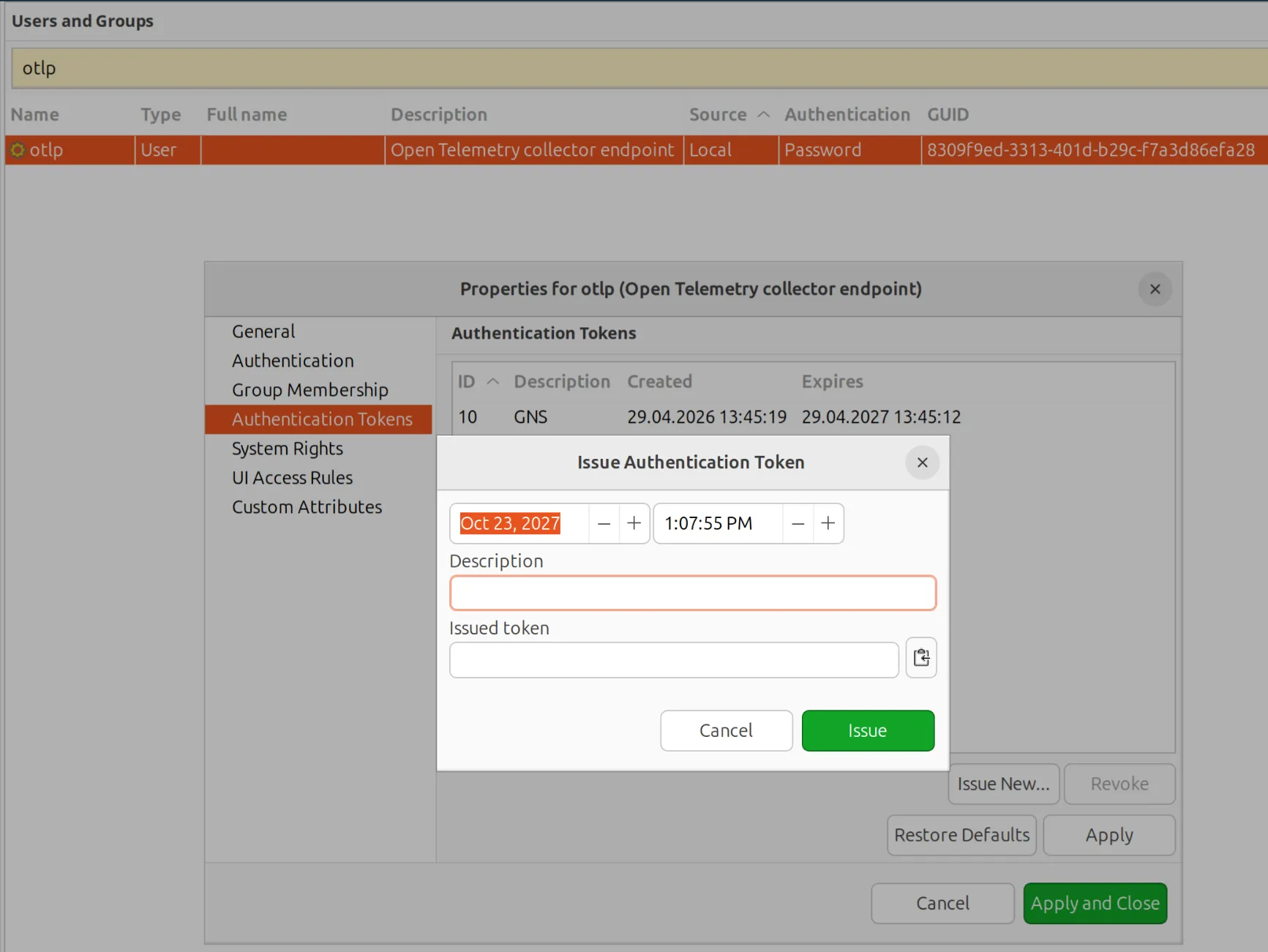The image size is (1268, 952).
Task: Increase the expiration date with plus
Action: point(634,523)
